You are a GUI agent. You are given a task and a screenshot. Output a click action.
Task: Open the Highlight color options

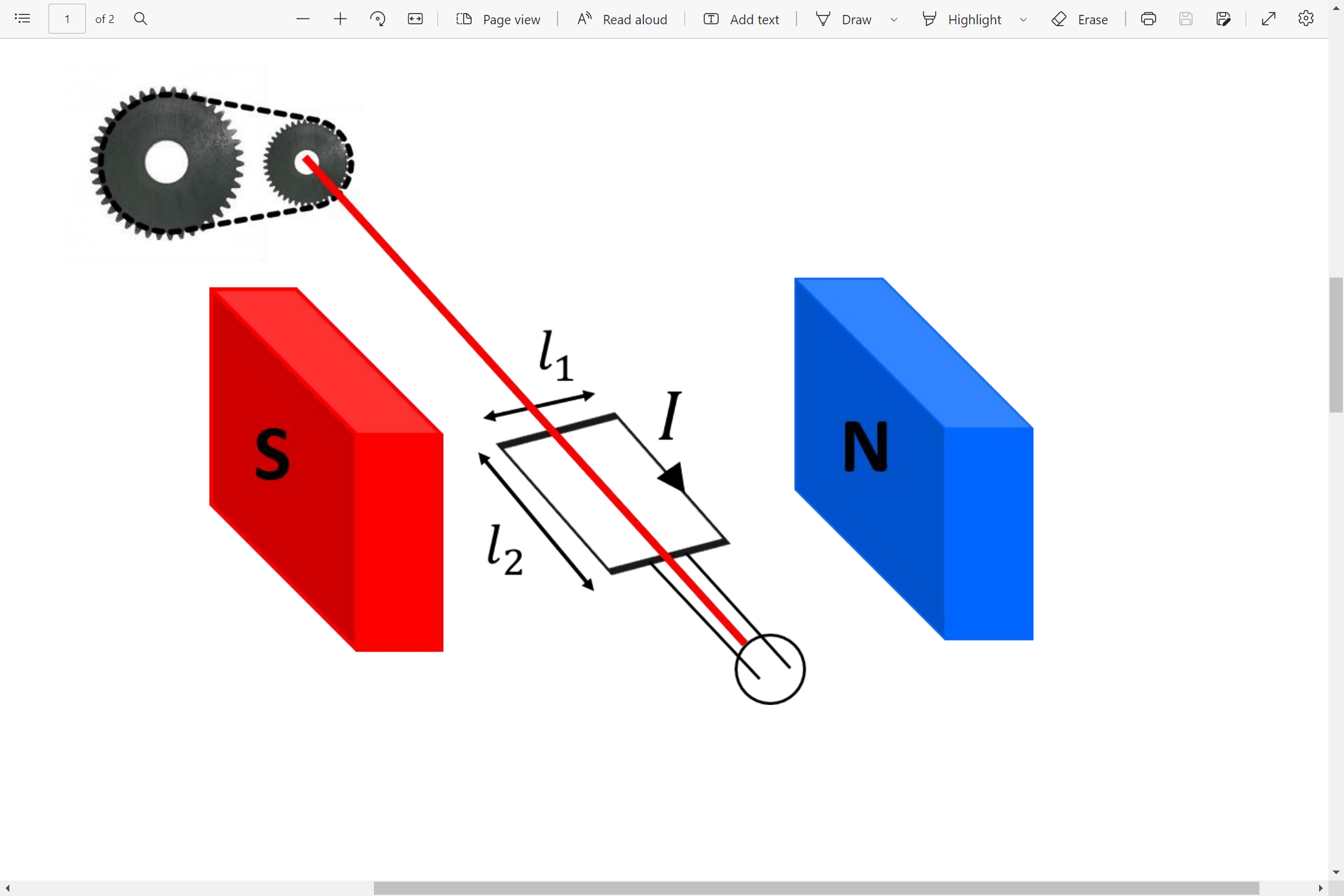tap(1023, 19)
